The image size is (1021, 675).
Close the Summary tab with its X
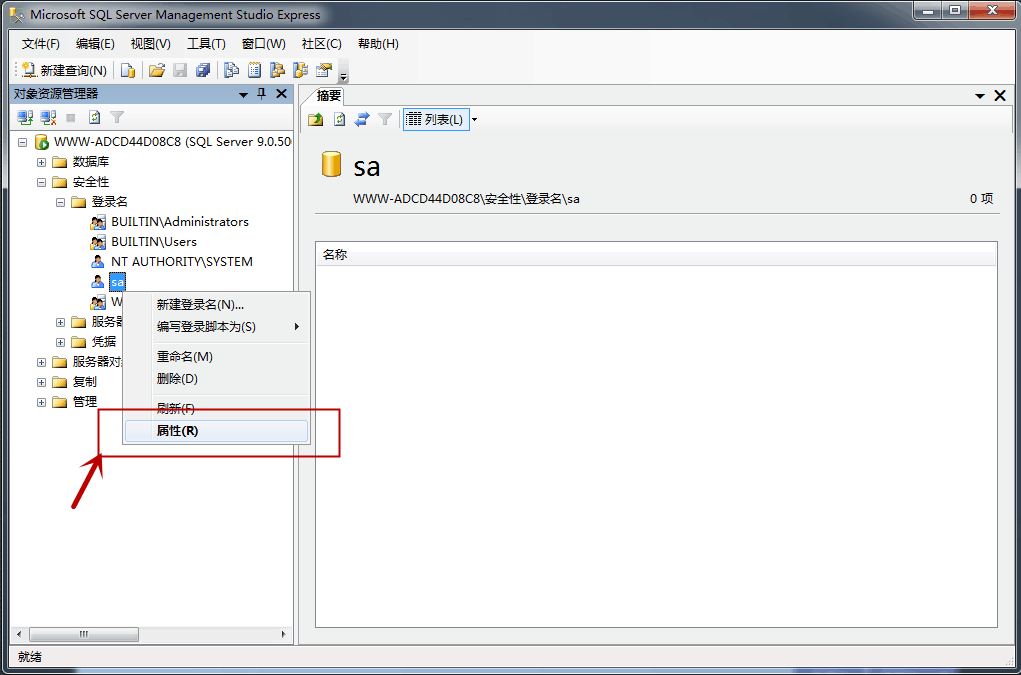coord(1000,96)
